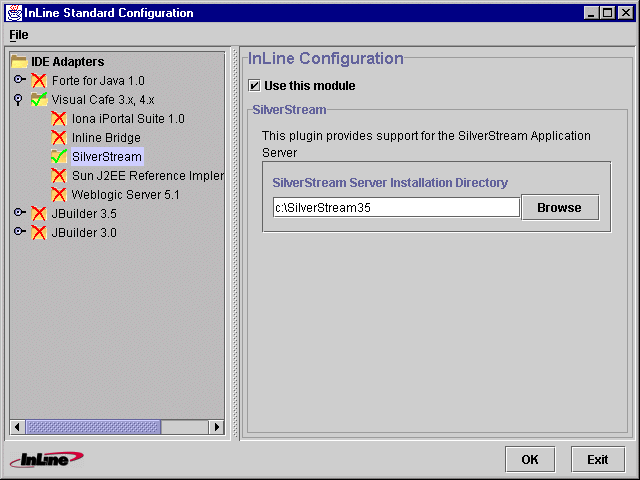
Task: Open the File menu
Action: 19,35
